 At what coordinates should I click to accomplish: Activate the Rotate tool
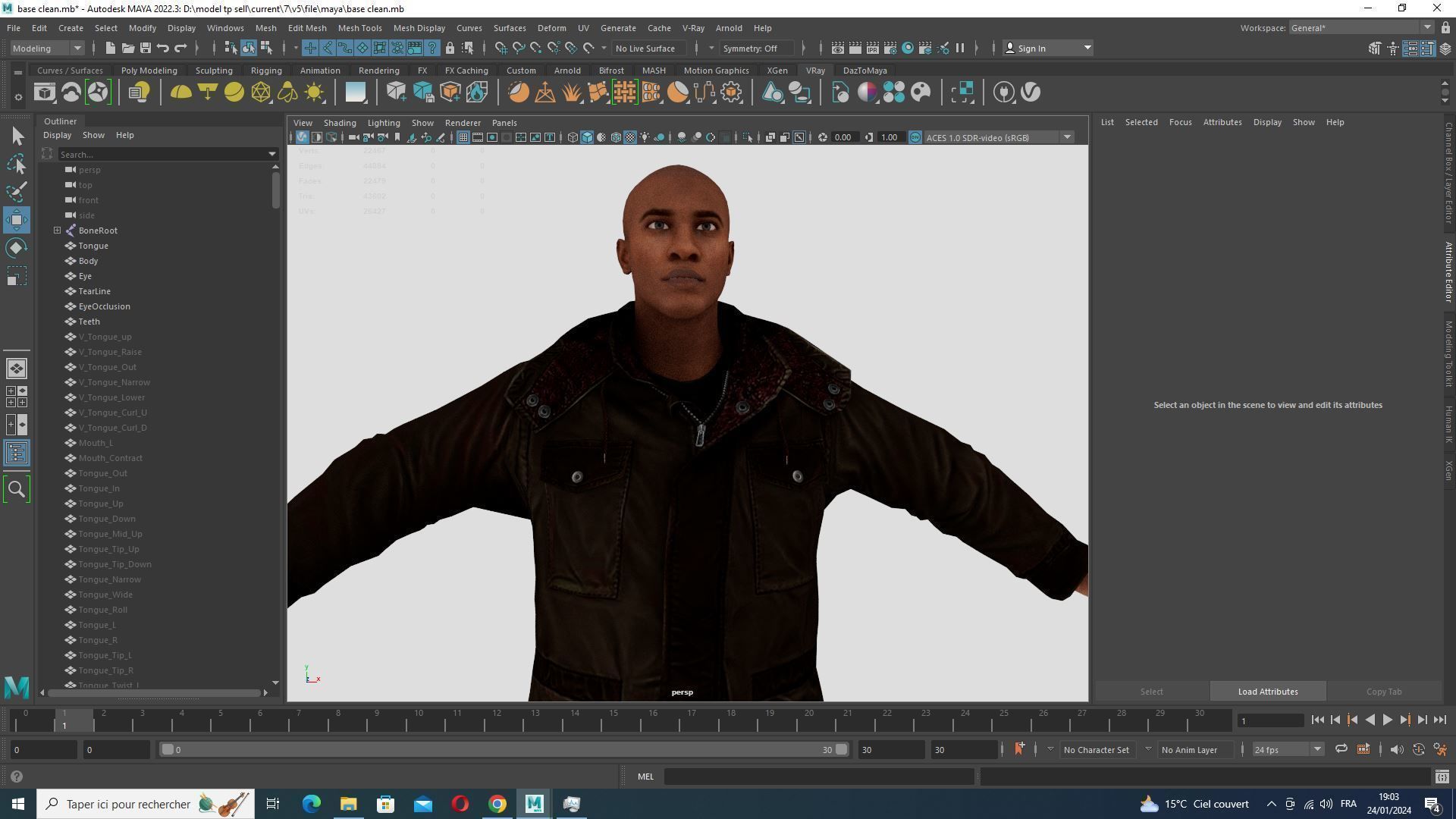point(17,248)
